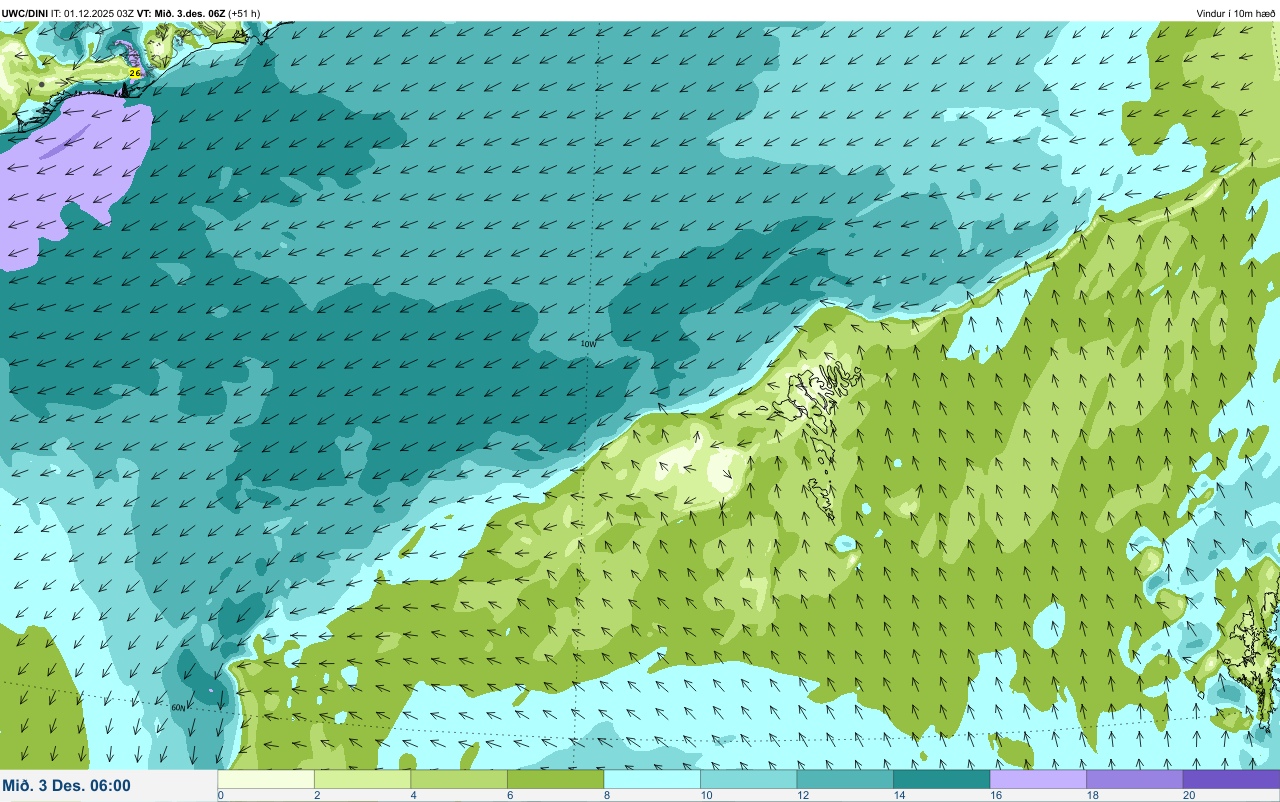Screen dimensions: 1280x802
Task: Click the 2–4 light green legend swatch
Action: pos(362,779)
